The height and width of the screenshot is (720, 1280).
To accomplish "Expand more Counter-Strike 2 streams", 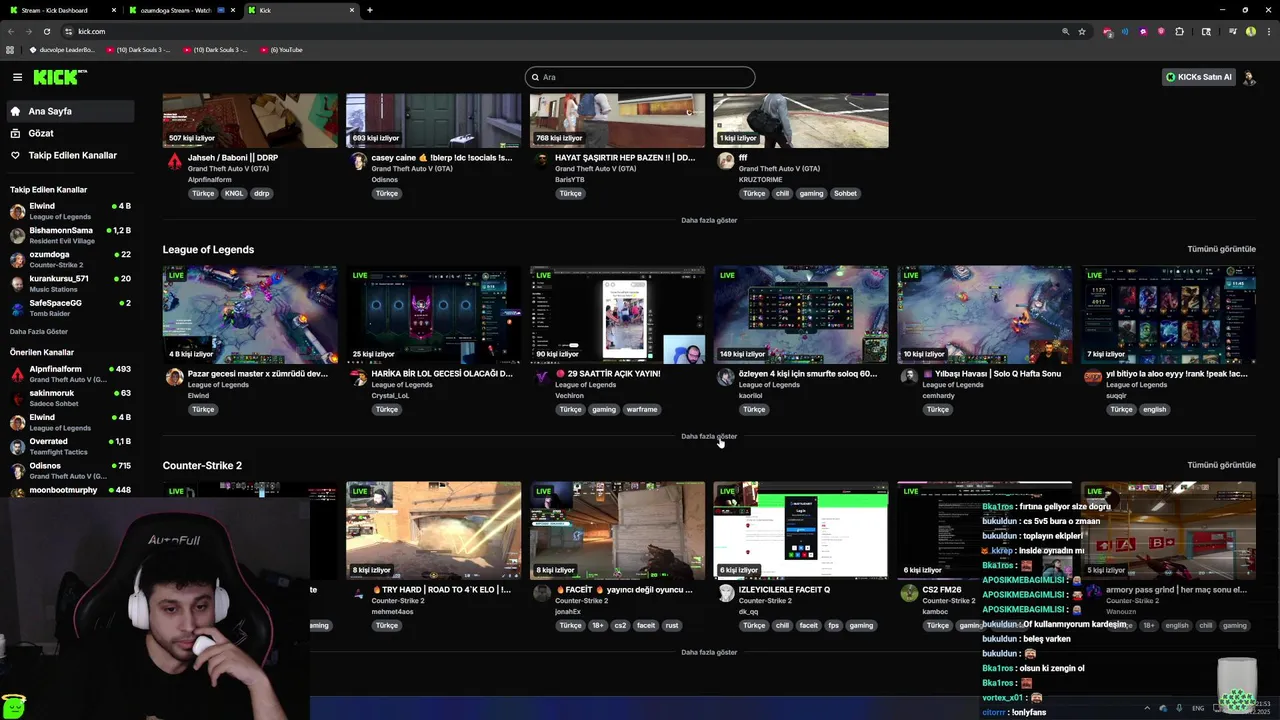I will coord(709,652).
